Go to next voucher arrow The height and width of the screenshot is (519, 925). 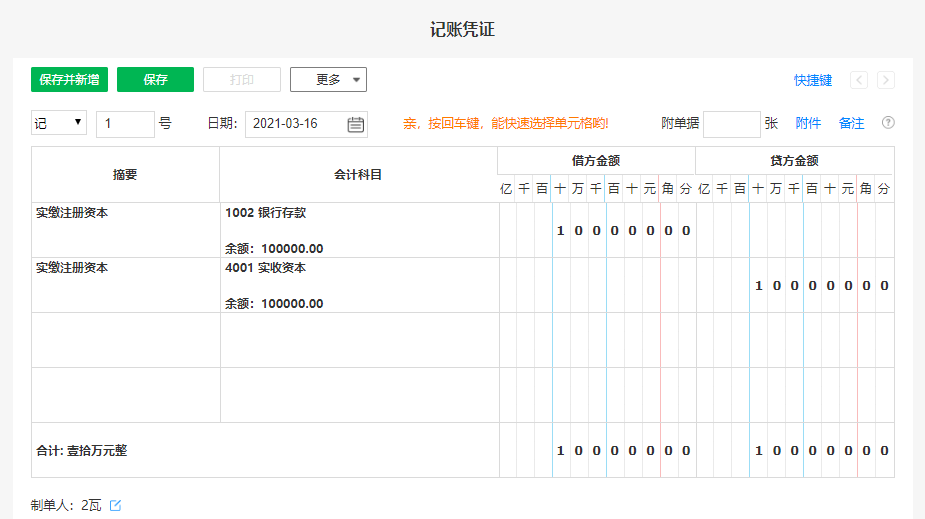pos(885,80)
